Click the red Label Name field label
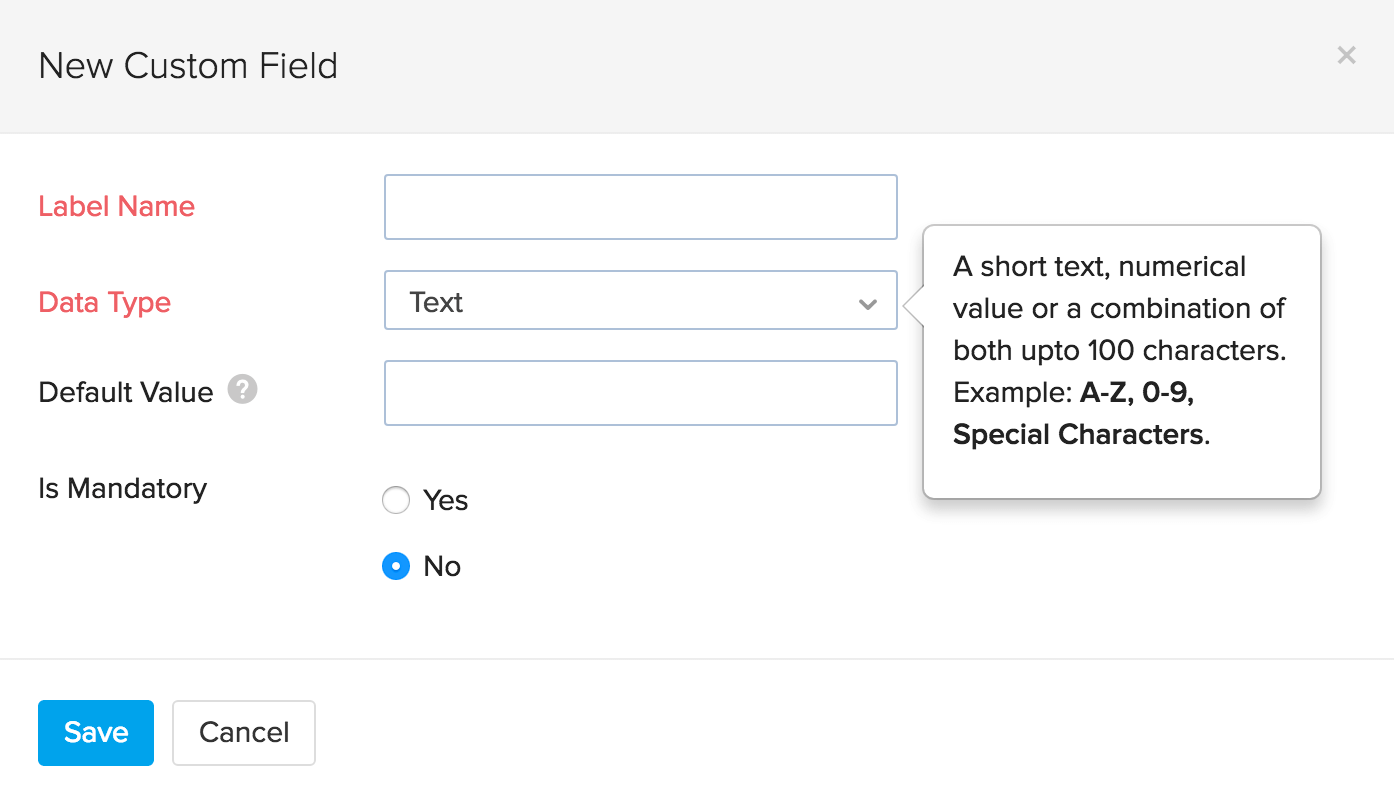The height and width of the screenshot is (804, 1394). point(116,206)
